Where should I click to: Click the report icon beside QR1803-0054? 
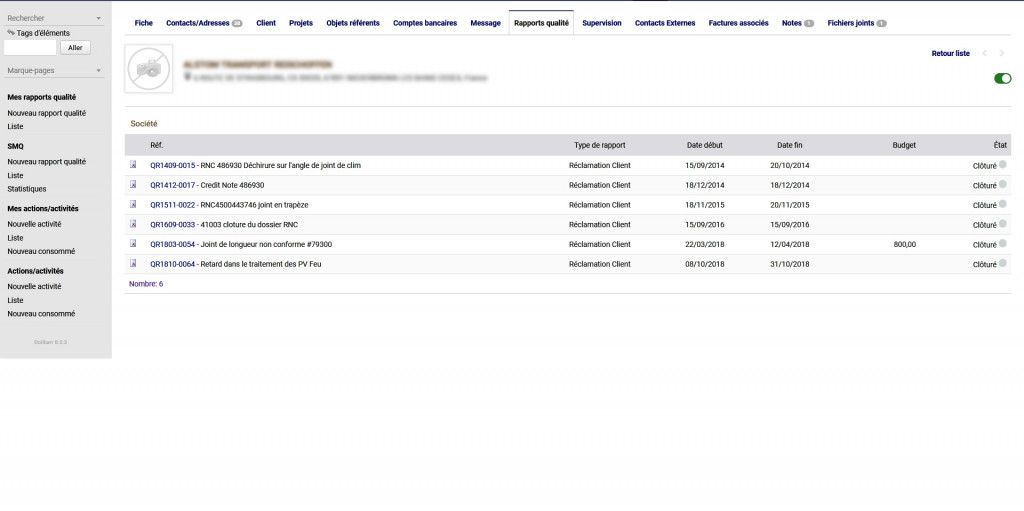132,244
